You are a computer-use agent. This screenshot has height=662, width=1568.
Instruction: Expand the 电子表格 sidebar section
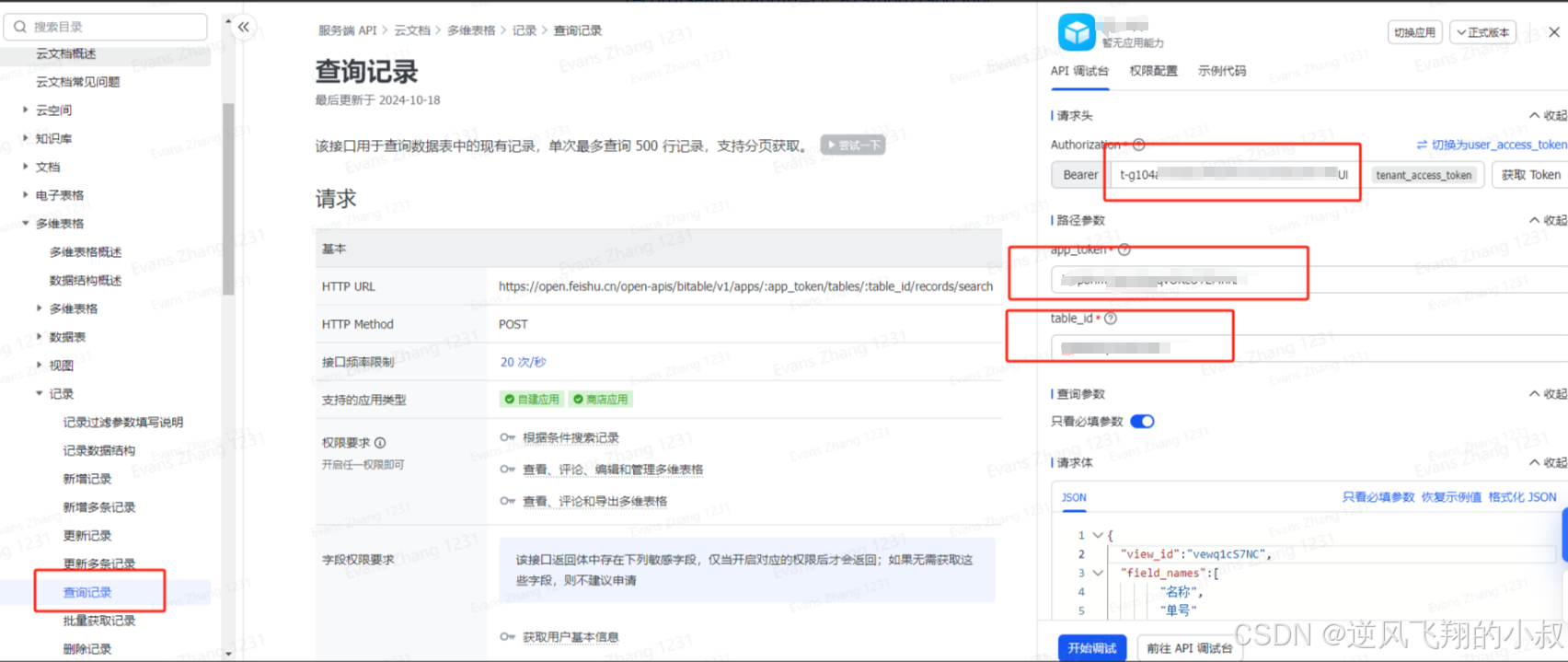coord(26,195)
